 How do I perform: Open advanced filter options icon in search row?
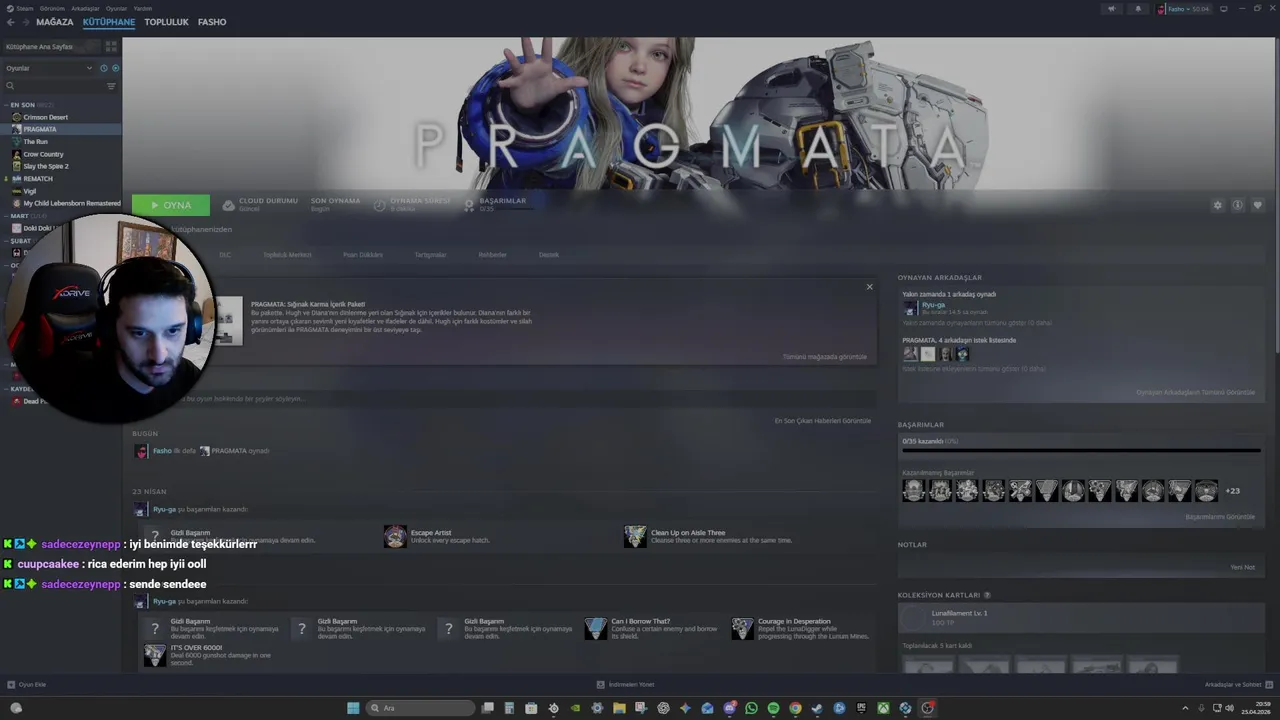click(x=111, y=86)
